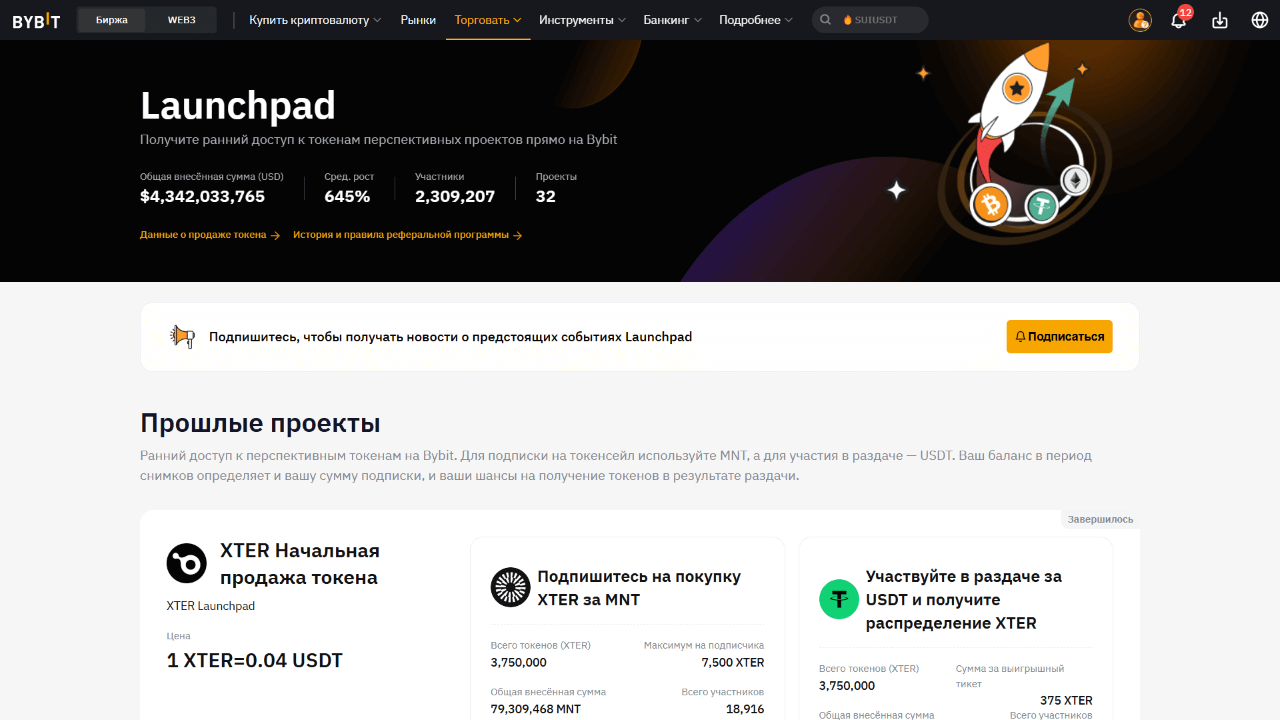The width and height of the screenshot is (1280, 720).
Task: Expand Купить криптовалюту dropdown
Action: tap(315, 20)
